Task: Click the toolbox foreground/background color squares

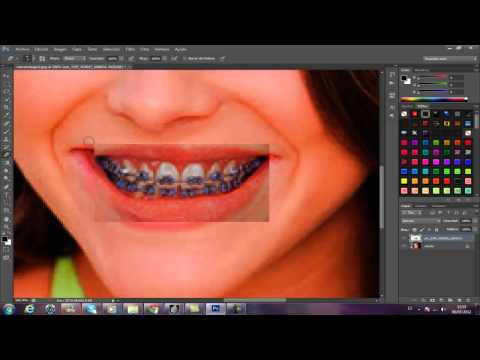Action: [6, 241]
